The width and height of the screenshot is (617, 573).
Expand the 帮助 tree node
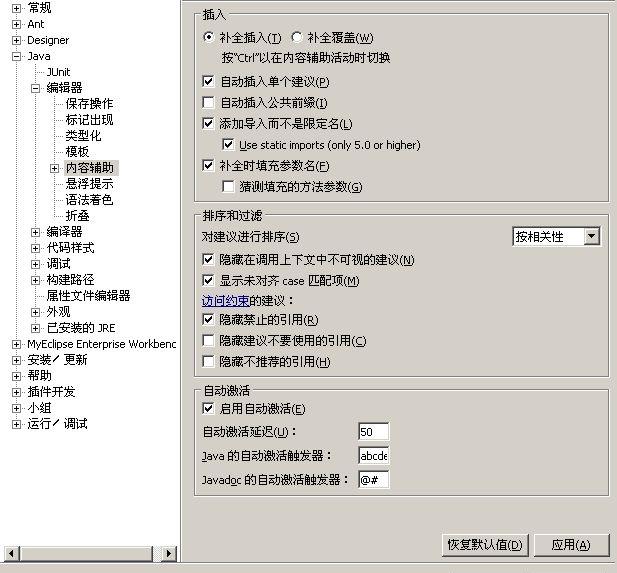click(16, 376)
